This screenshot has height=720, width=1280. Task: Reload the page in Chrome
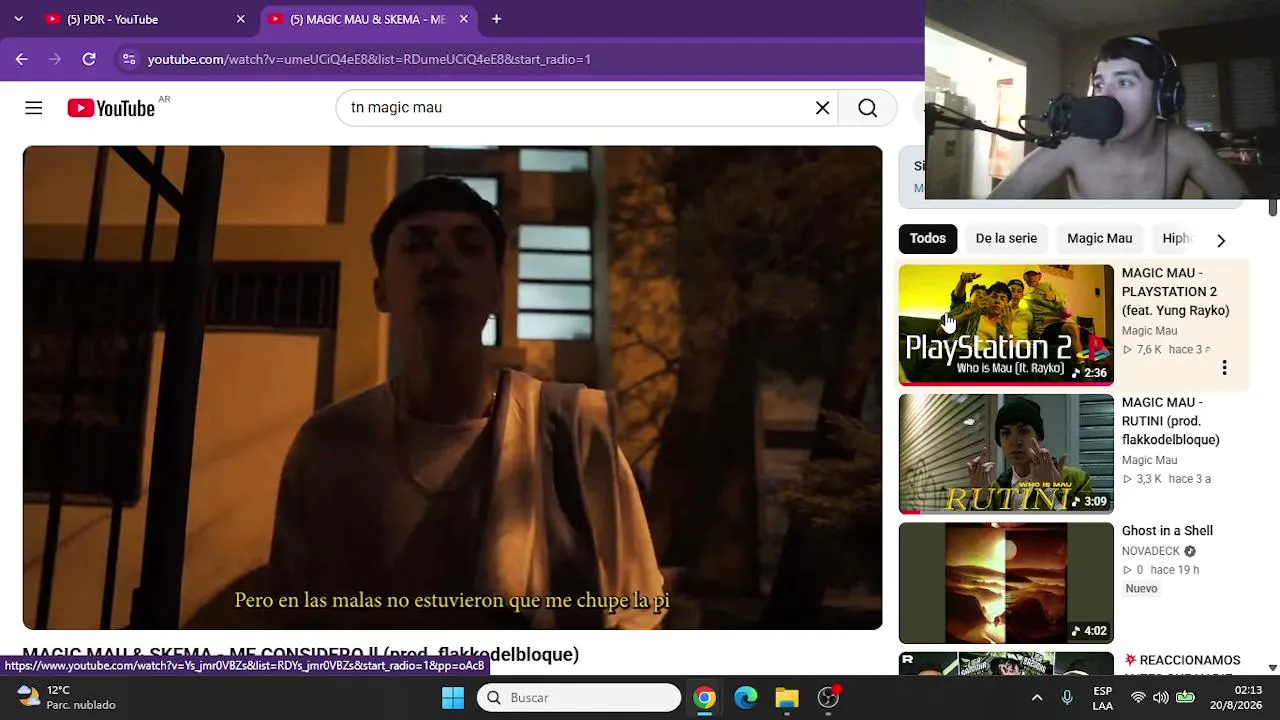pyautogui.click(x=89, y=59)
